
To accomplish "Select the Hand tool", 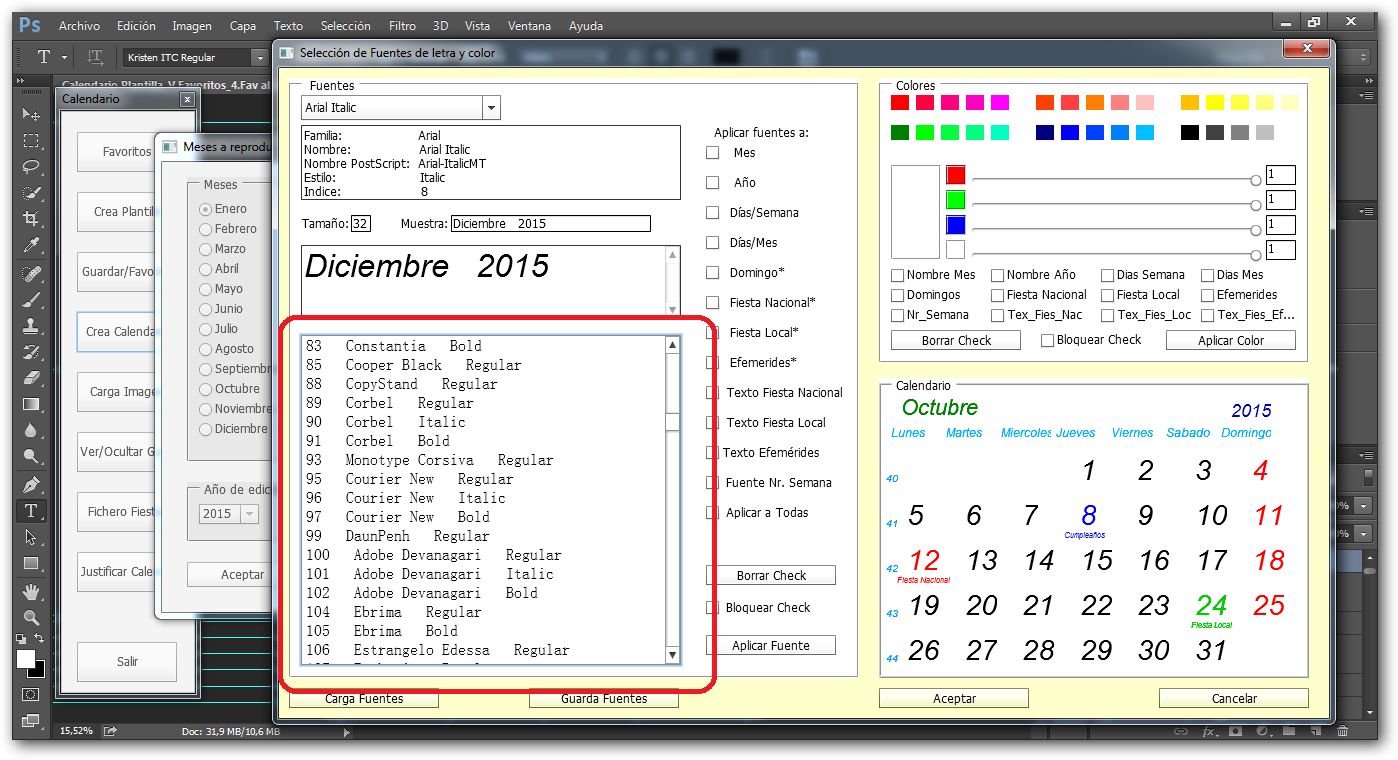I will [x=31, y=591].
